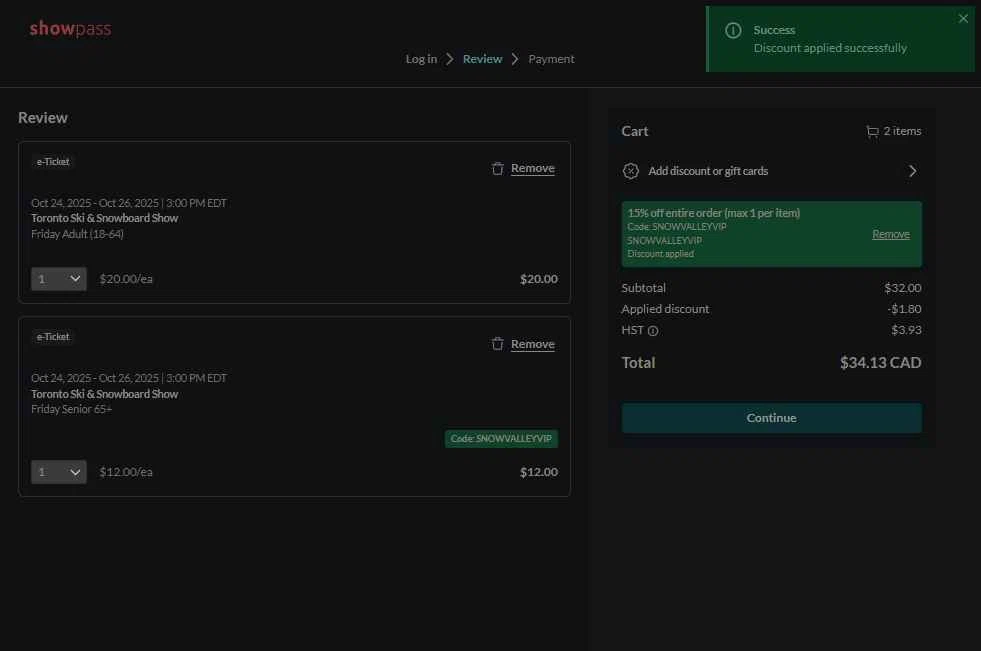Select the Payment step

tap(551, 59)
